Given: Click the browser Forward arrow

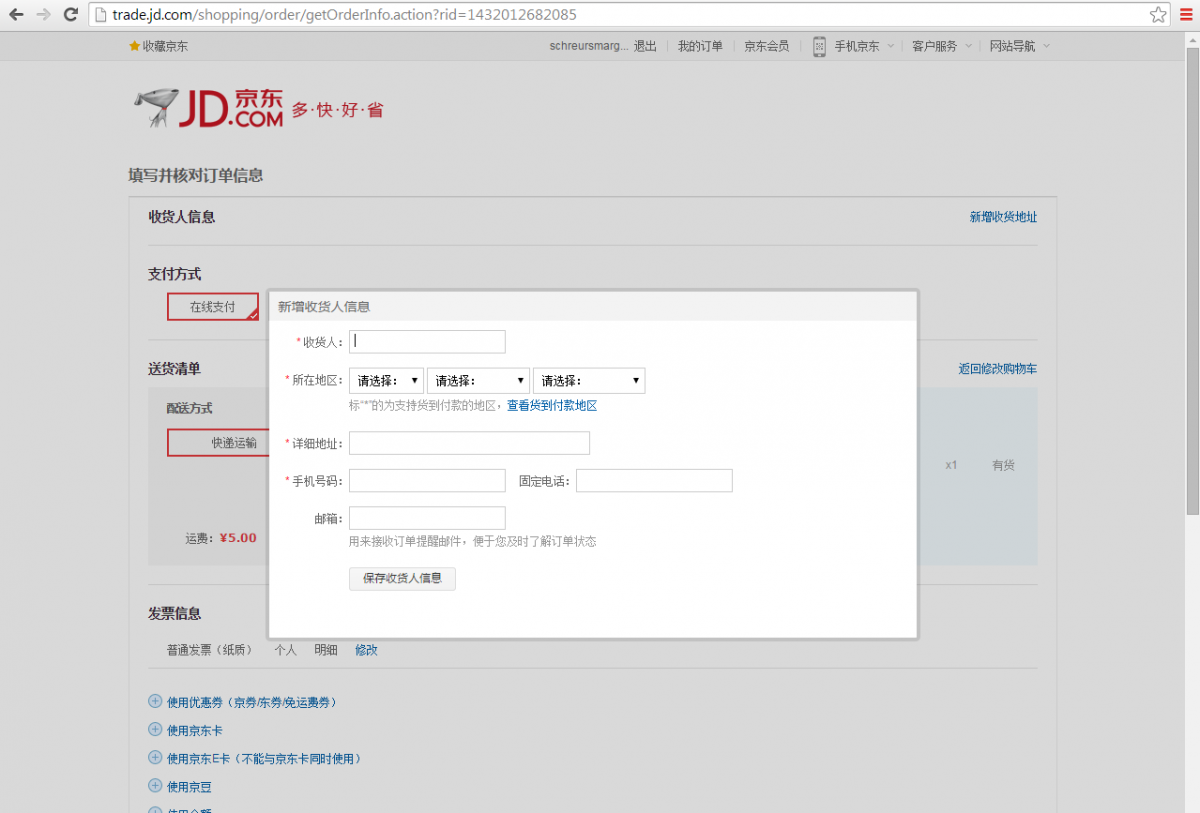Looking at the screenshot, I should point(43,15).
